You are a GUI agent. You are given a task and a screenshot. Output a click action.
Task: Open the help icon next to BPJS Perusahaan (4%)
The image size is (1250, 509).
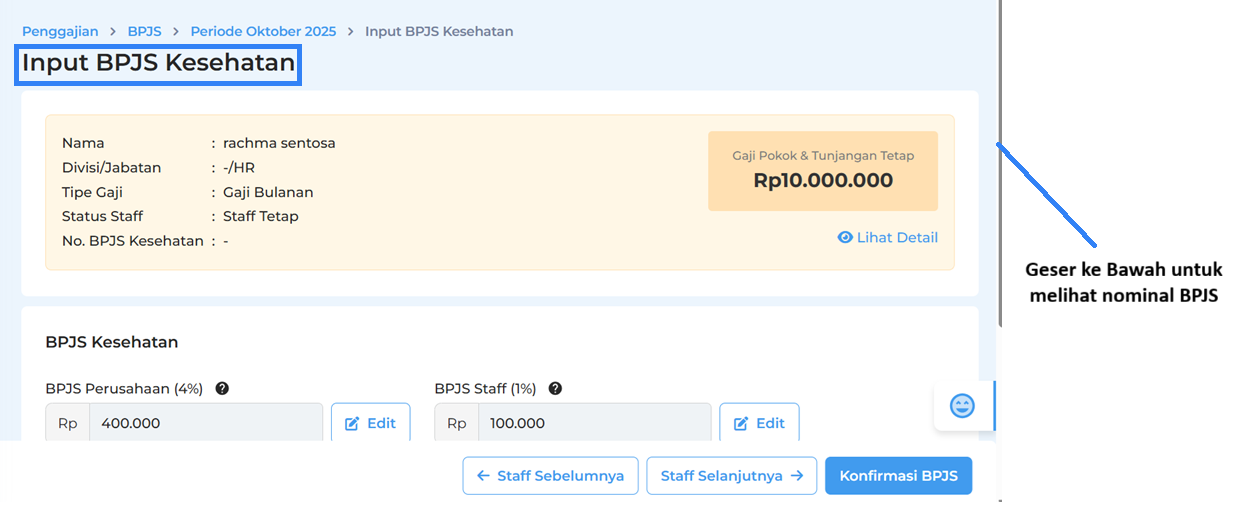coord(222,389)
